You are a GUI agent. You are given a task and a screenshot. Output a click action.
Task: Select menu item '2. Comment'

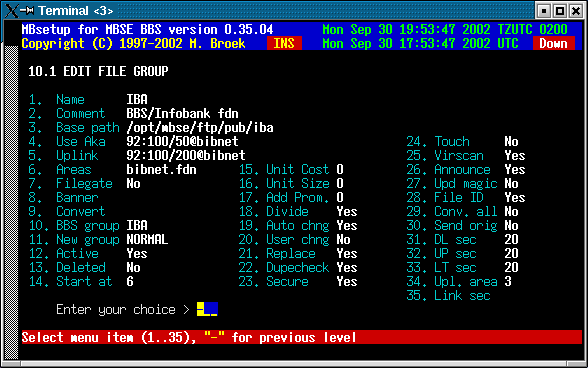tap(67, 113)
